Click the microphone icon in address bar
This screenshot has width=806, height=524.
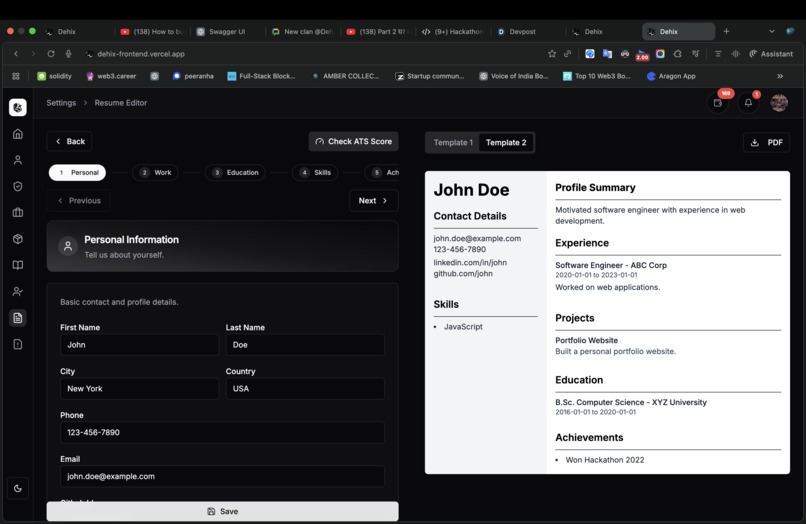coord(68,53)
